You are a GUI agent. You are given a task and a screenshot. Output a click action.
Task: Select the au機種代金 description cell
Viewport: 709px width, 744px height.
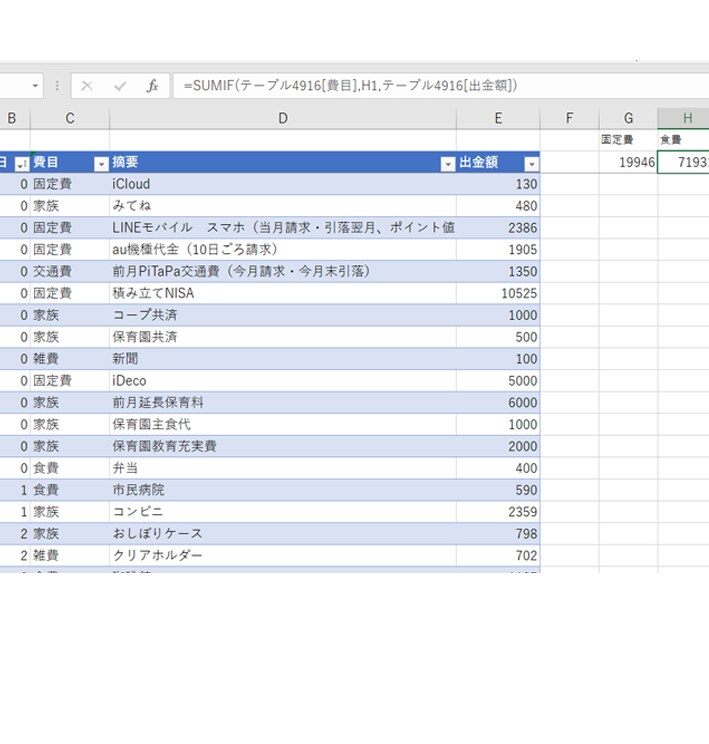pyautogui.click(x=283, y=250)
